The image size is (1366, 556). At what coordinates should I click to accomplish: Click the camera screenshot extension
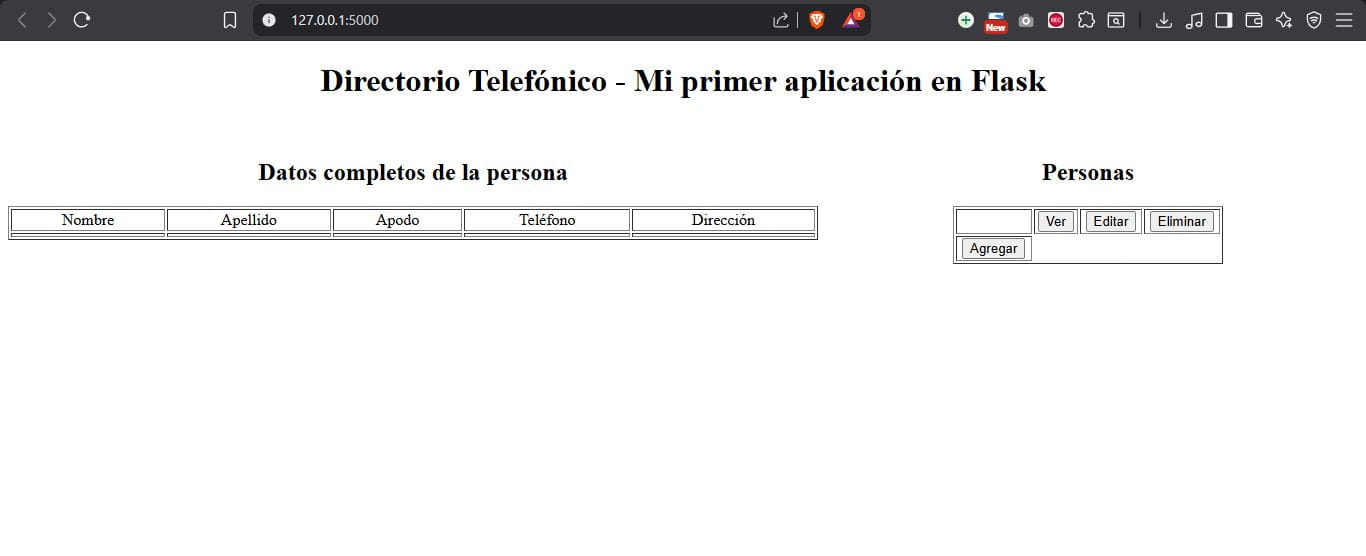[1026, 20]
